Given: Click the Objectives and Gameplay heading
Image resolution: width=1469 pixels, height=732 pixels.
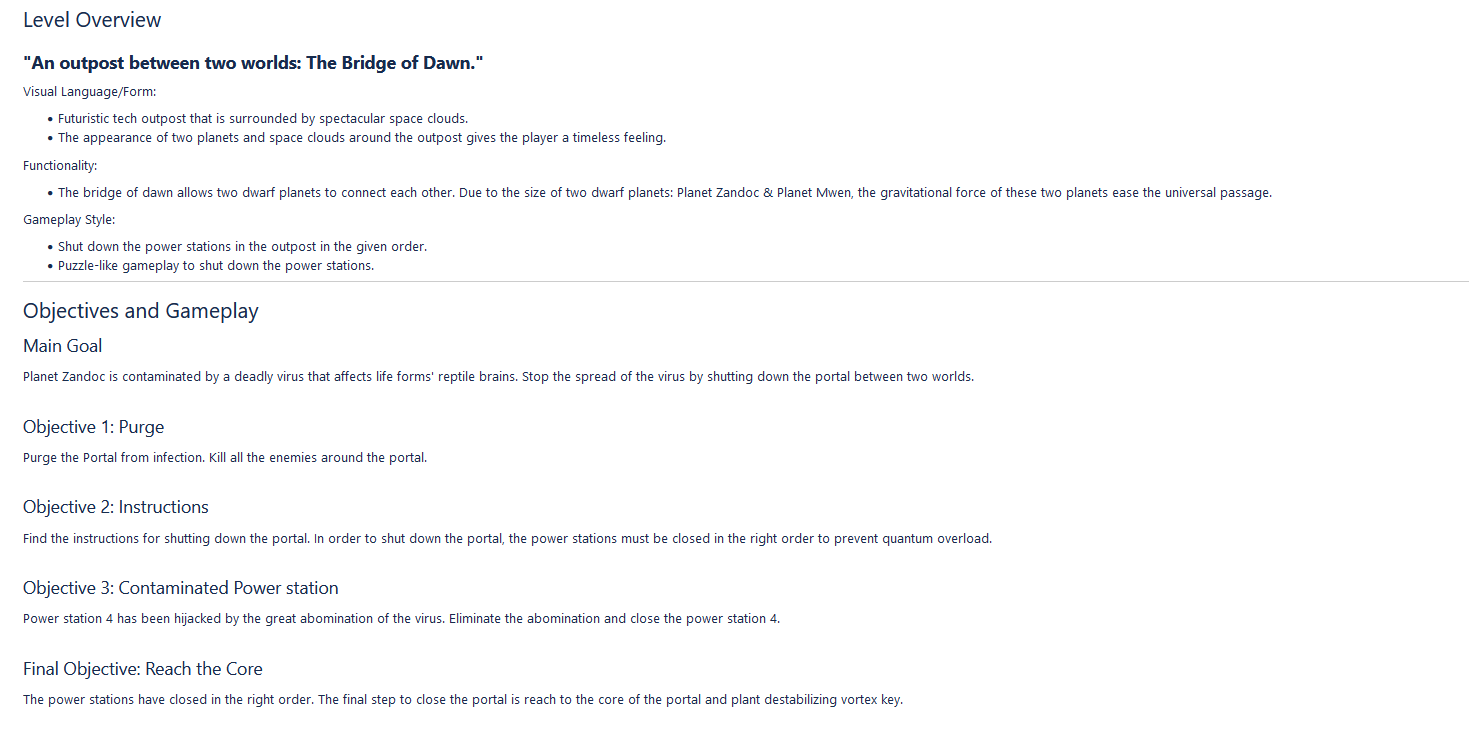Looking at the screenshot, I should pyautogui.click(x=140, y=311).
